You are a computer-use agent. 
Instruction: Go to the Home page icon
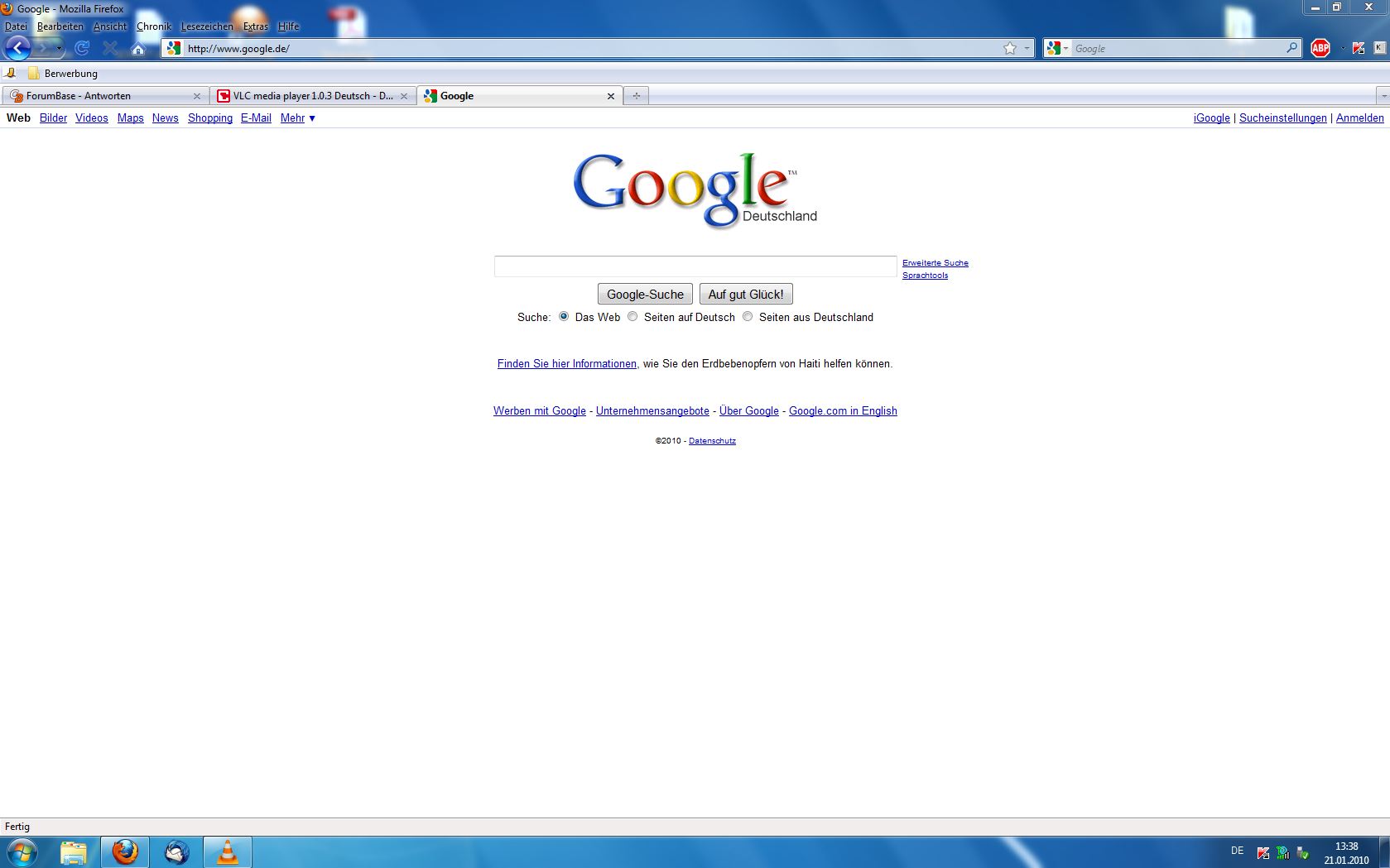[138, 49]
